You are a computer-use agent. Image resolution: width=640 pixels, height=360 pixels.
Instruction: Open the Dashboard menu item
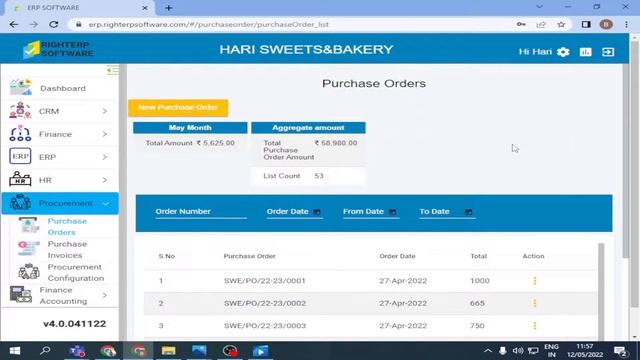(63, 88)
